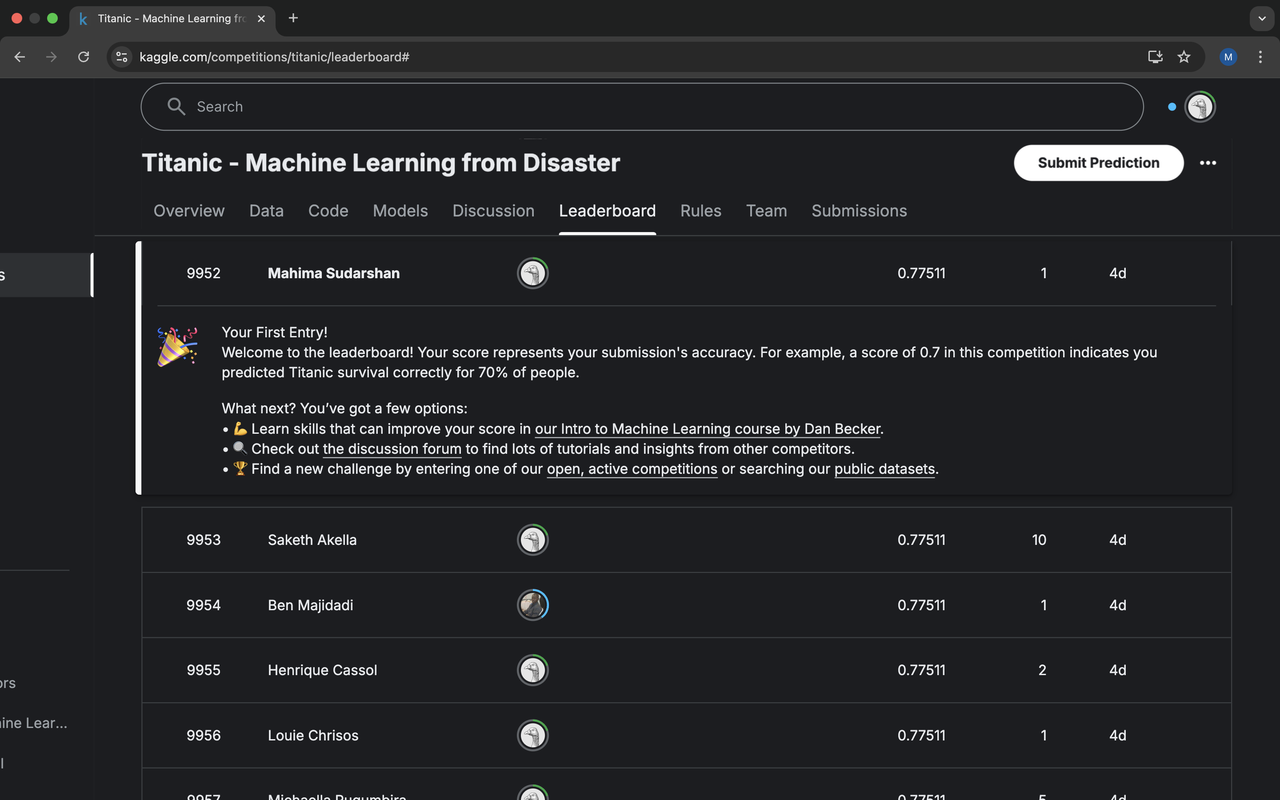The height and width of the screenshot is (800, 1280).
Task: Click rank number 9954
Action: click(203, 605)
